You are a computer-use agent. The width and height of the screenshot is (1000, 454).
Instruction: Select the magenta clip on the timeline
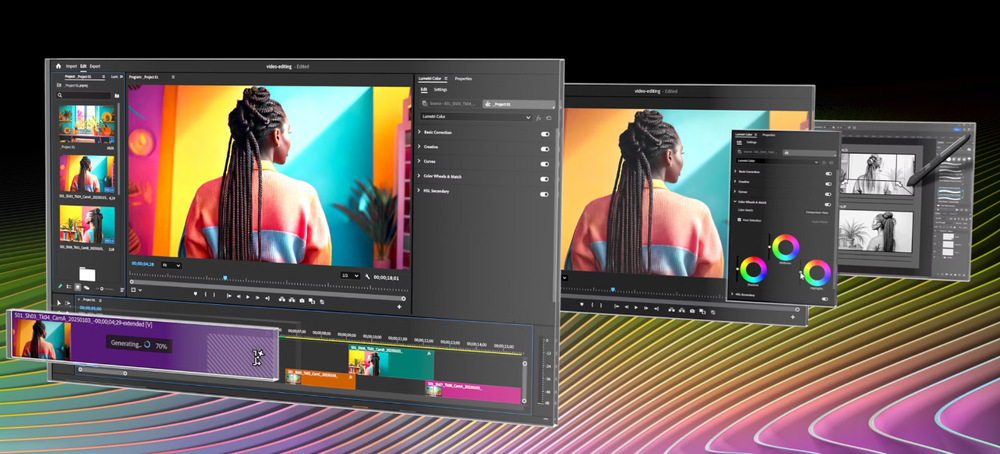(473, 392)
